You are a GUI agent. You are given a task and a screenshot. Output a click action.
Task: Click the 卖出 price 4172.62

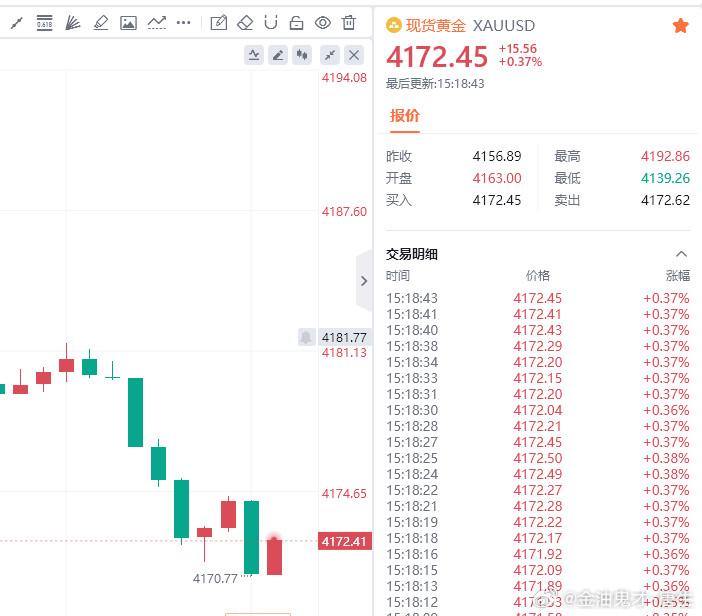tap(665, 200)
